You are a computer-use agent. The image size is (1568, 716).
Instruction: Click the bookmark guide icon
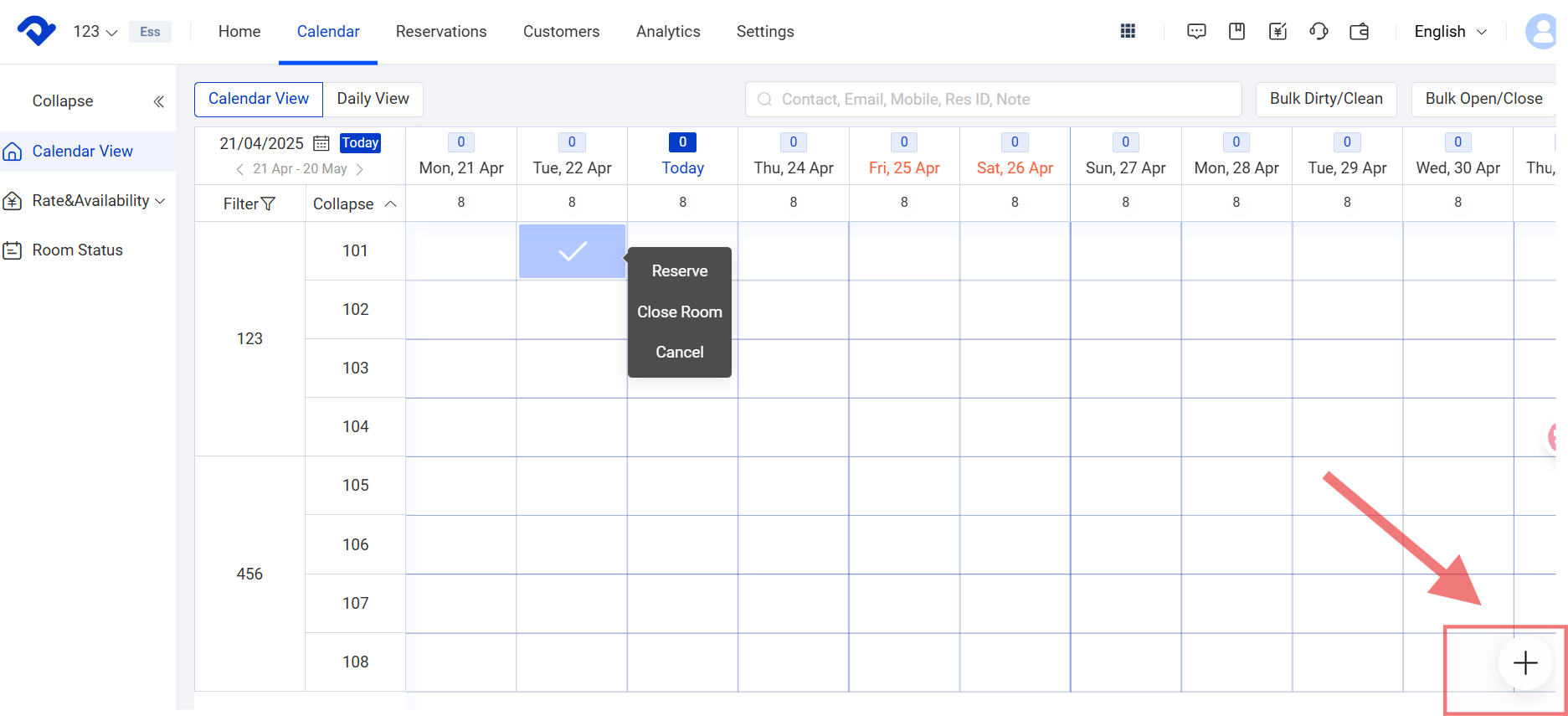click(1236, 32)
